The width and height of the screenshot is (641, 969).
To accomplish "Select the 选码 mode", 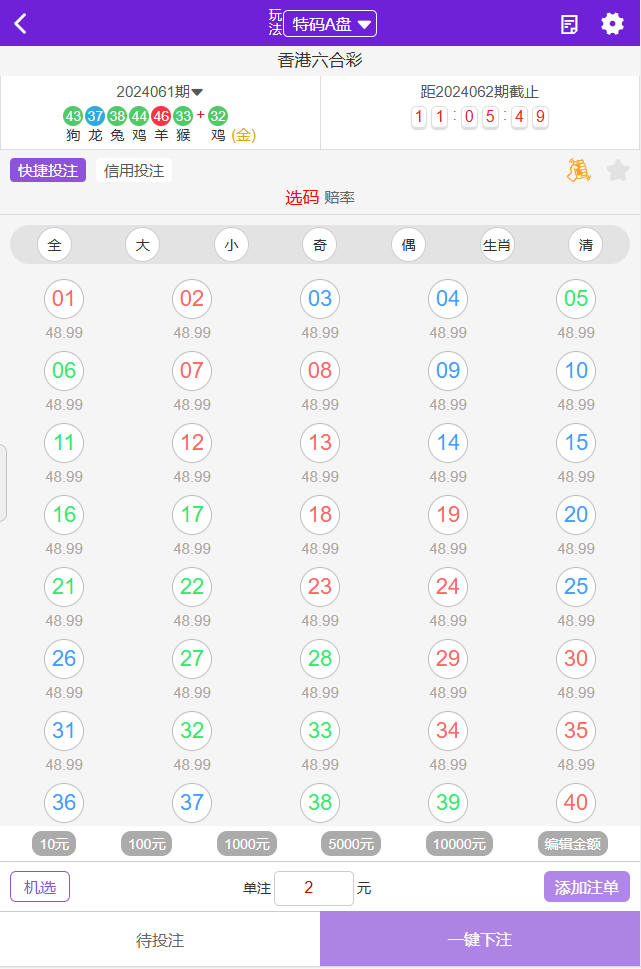I will (302, 198).
